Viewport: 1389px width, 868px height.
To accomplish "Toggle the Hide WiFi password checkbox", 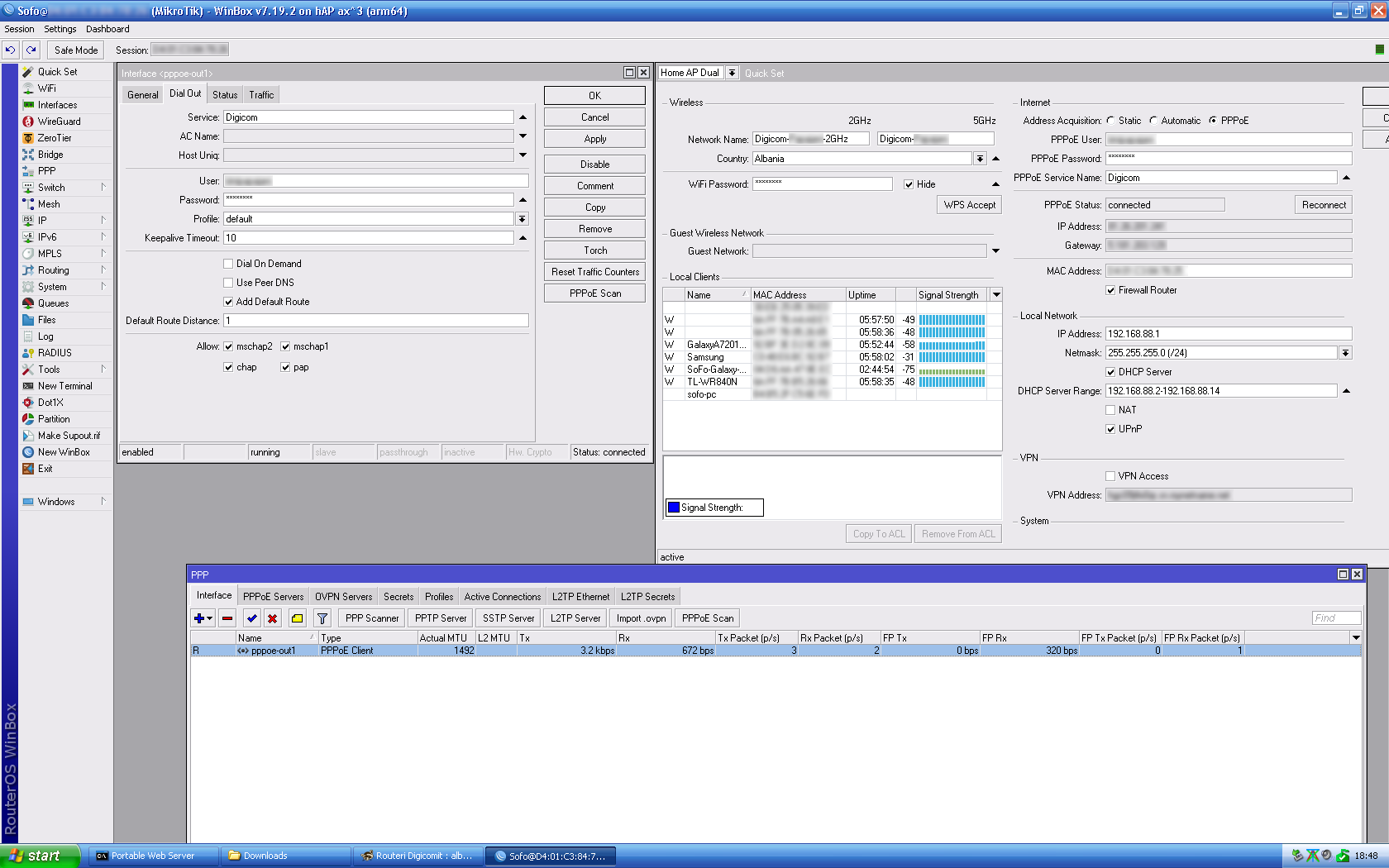I will pos(909,184).
